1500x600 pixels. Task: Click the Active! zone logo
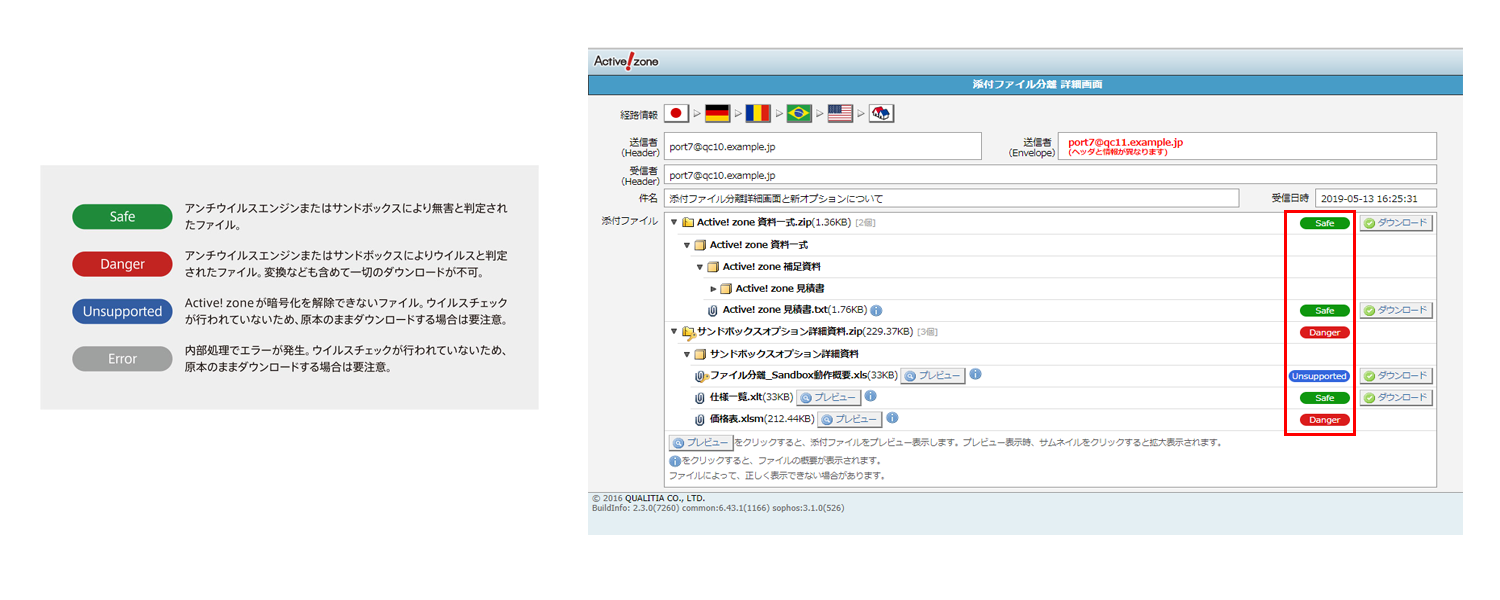click(x=626, y=61)
